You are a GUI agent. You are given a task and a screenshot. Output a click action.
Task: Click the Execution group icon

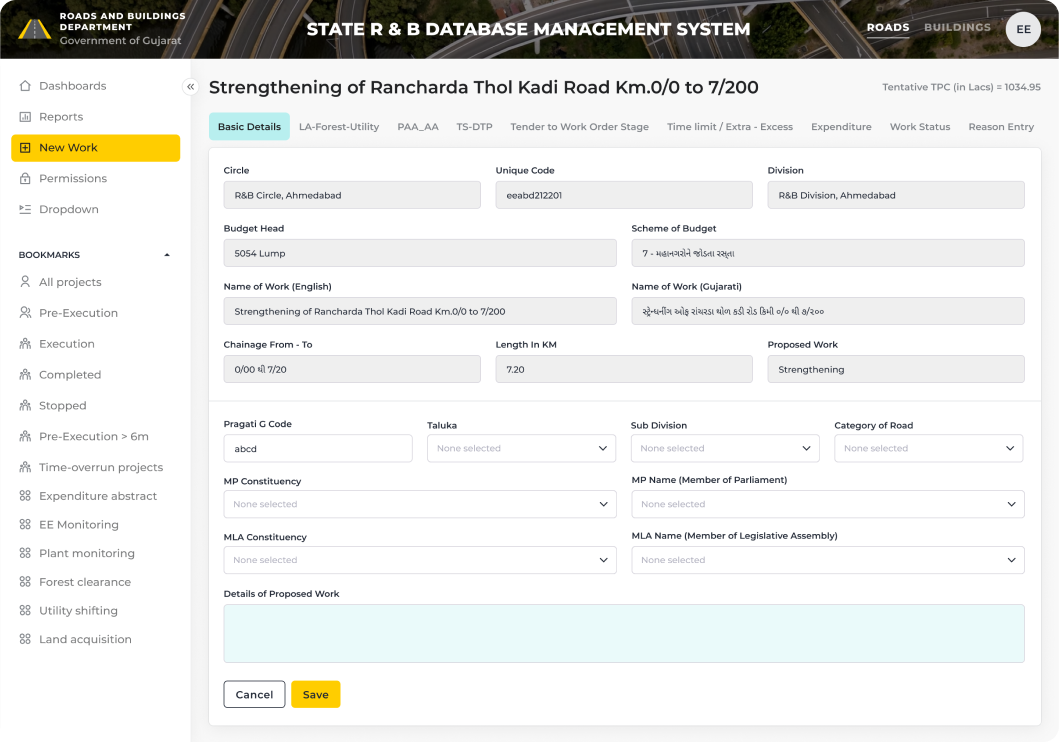(x=25, y=344)
